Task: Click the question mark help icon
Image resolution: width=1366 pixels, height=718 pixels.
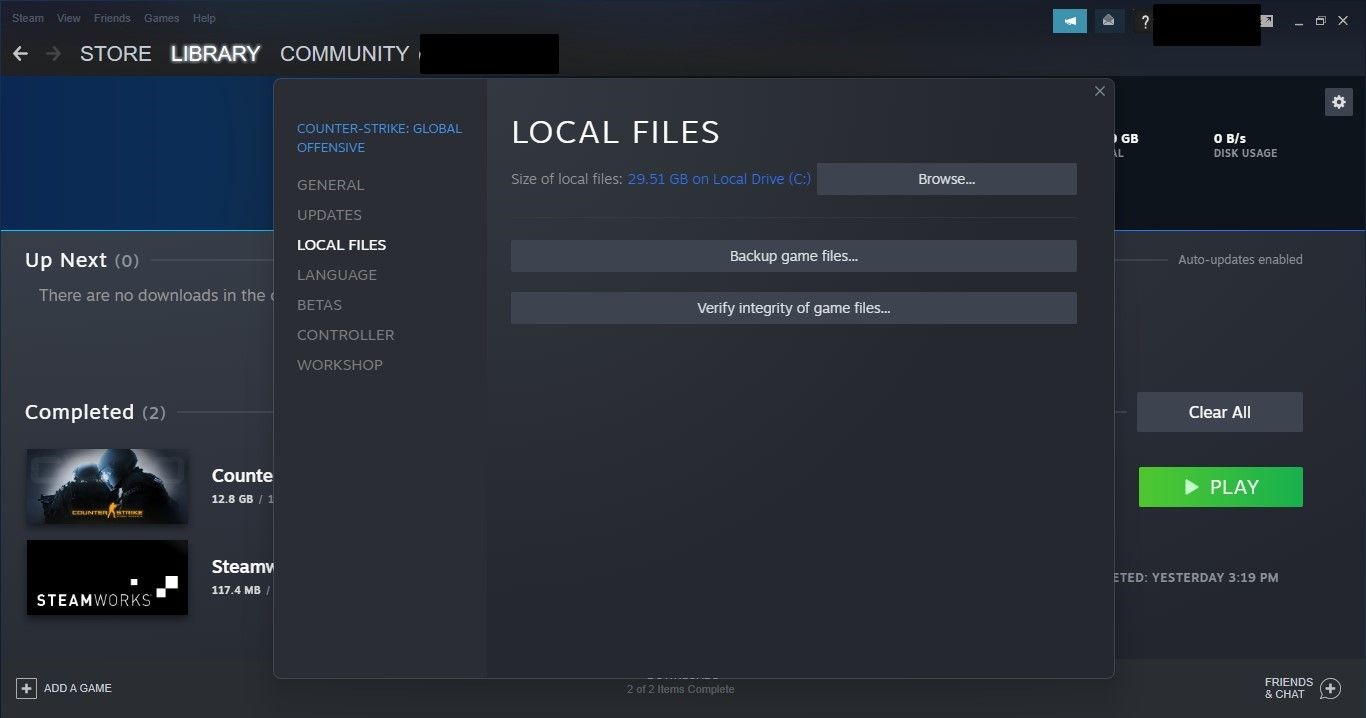Action: click(x=1145, y=21)
